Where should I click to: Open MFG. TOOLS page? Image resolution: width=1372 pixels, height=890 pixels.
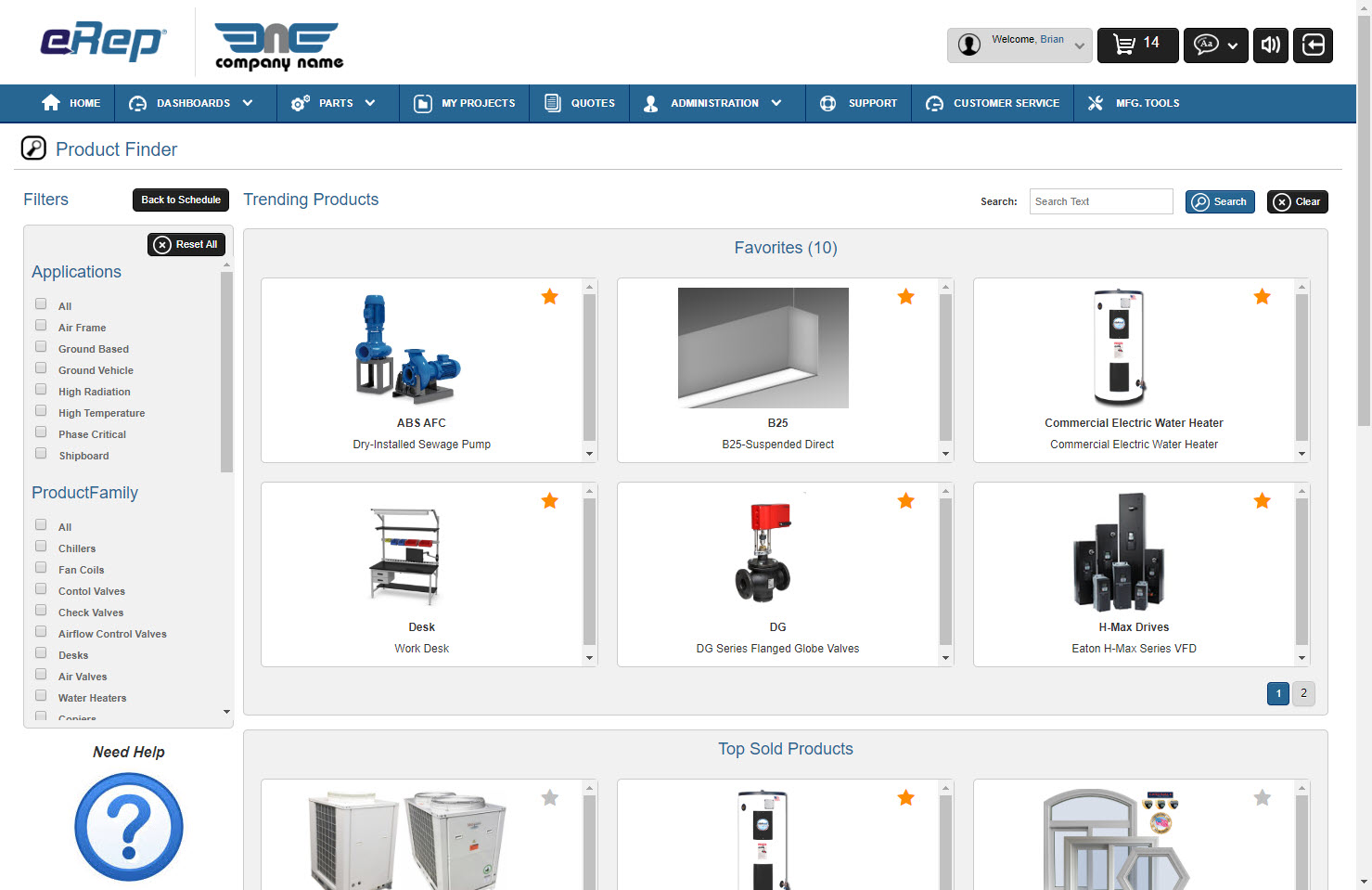pos(1134,103)
